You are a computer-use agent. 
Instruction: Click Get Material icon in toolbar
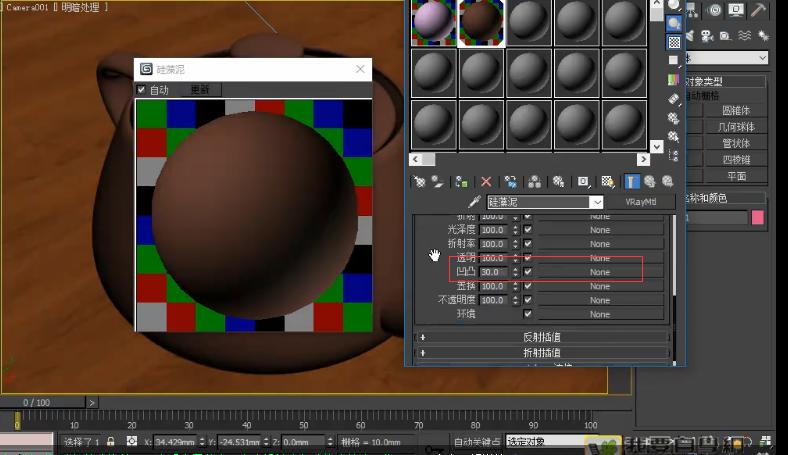pyautogui.click(x=420, y=182)
